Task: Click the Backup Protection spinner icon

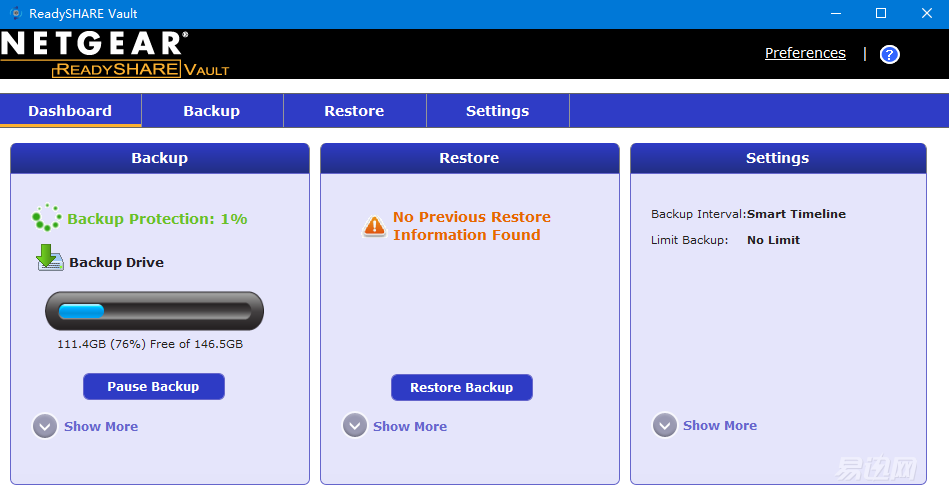Action: coord(47,218)
